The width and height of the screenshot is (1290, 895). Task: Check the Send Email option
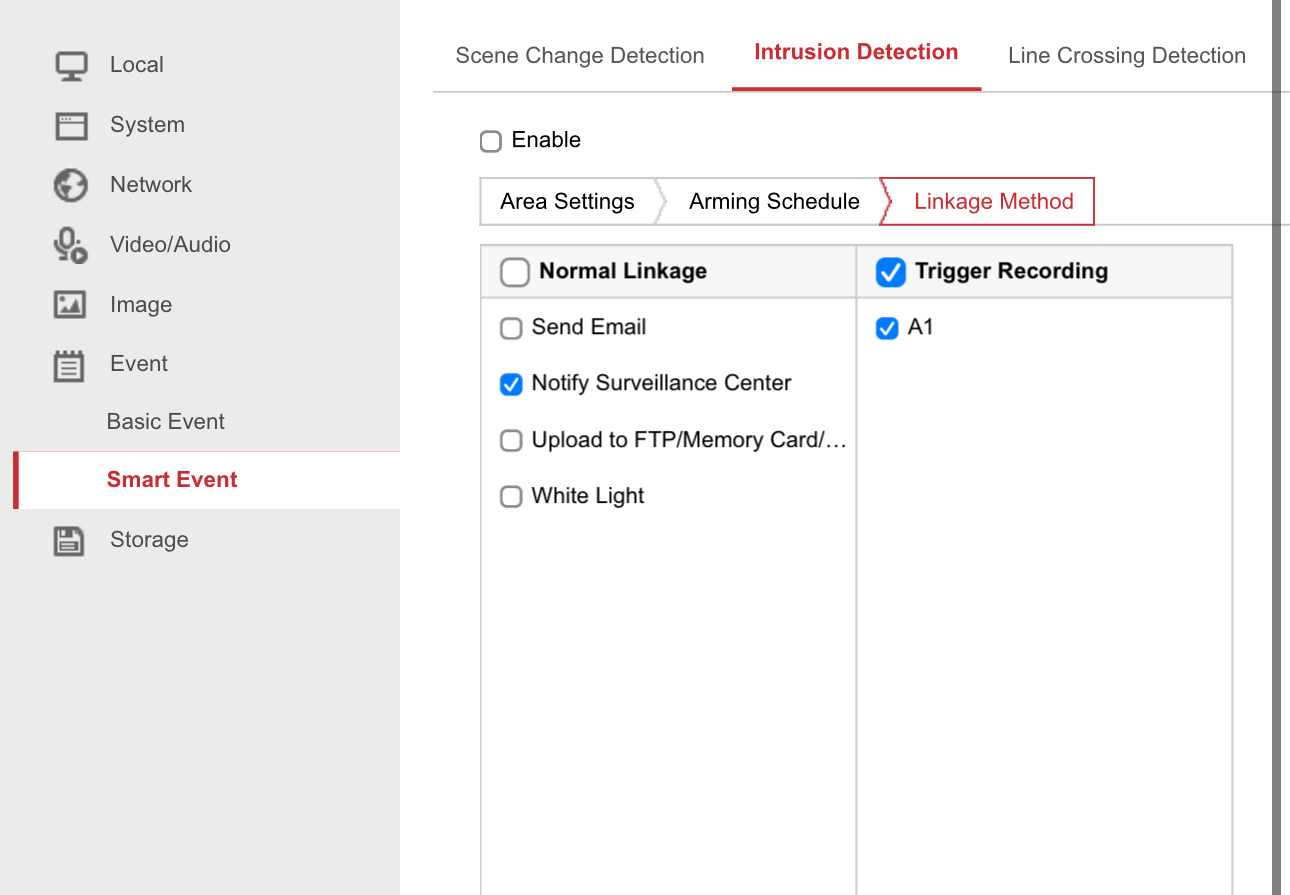coord(511,328)
